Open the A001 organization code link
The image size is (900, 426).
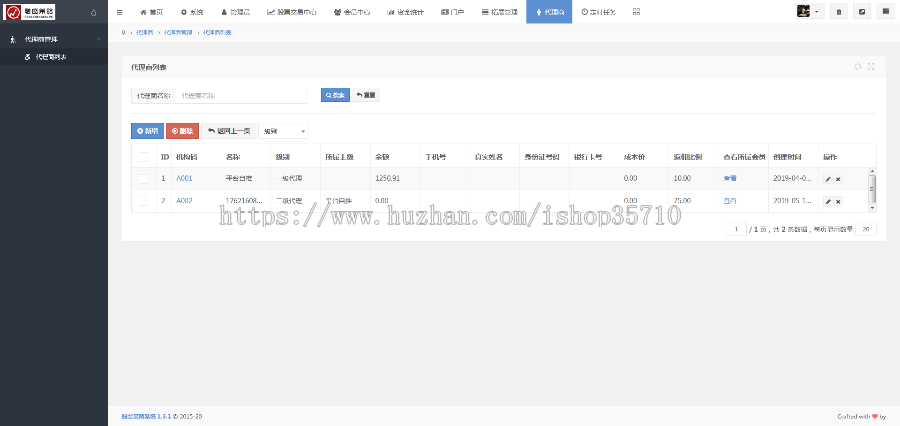click(x=184, y=179)
